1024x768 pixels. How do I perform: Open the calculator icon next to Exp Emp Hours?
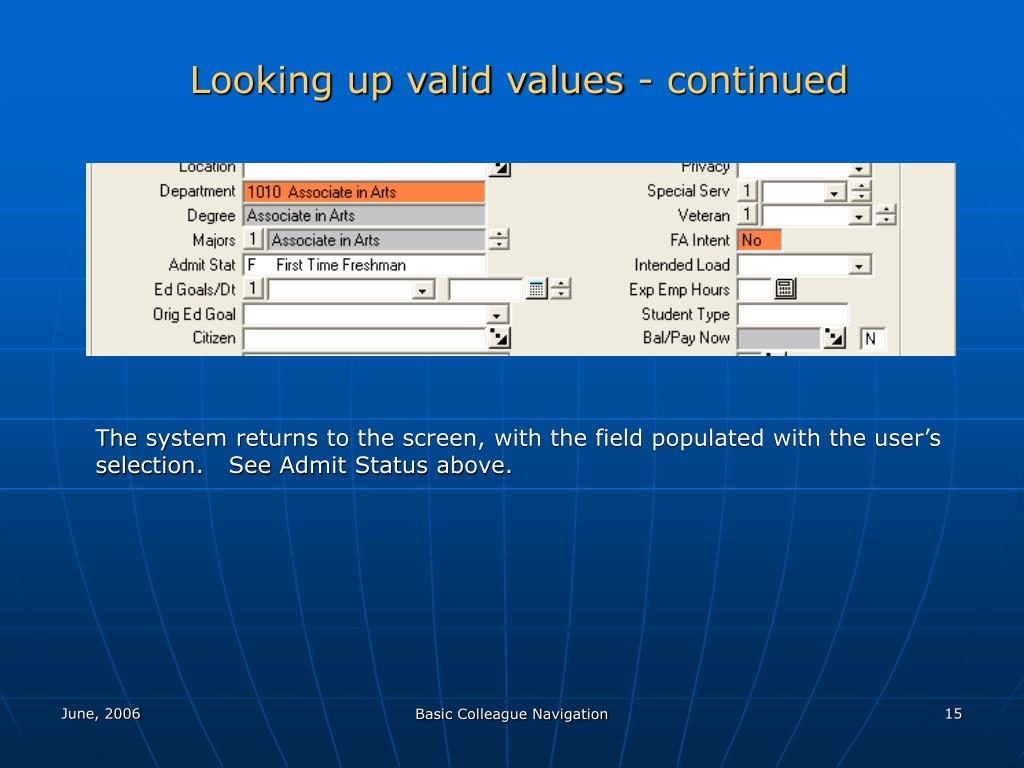point(785,289)
